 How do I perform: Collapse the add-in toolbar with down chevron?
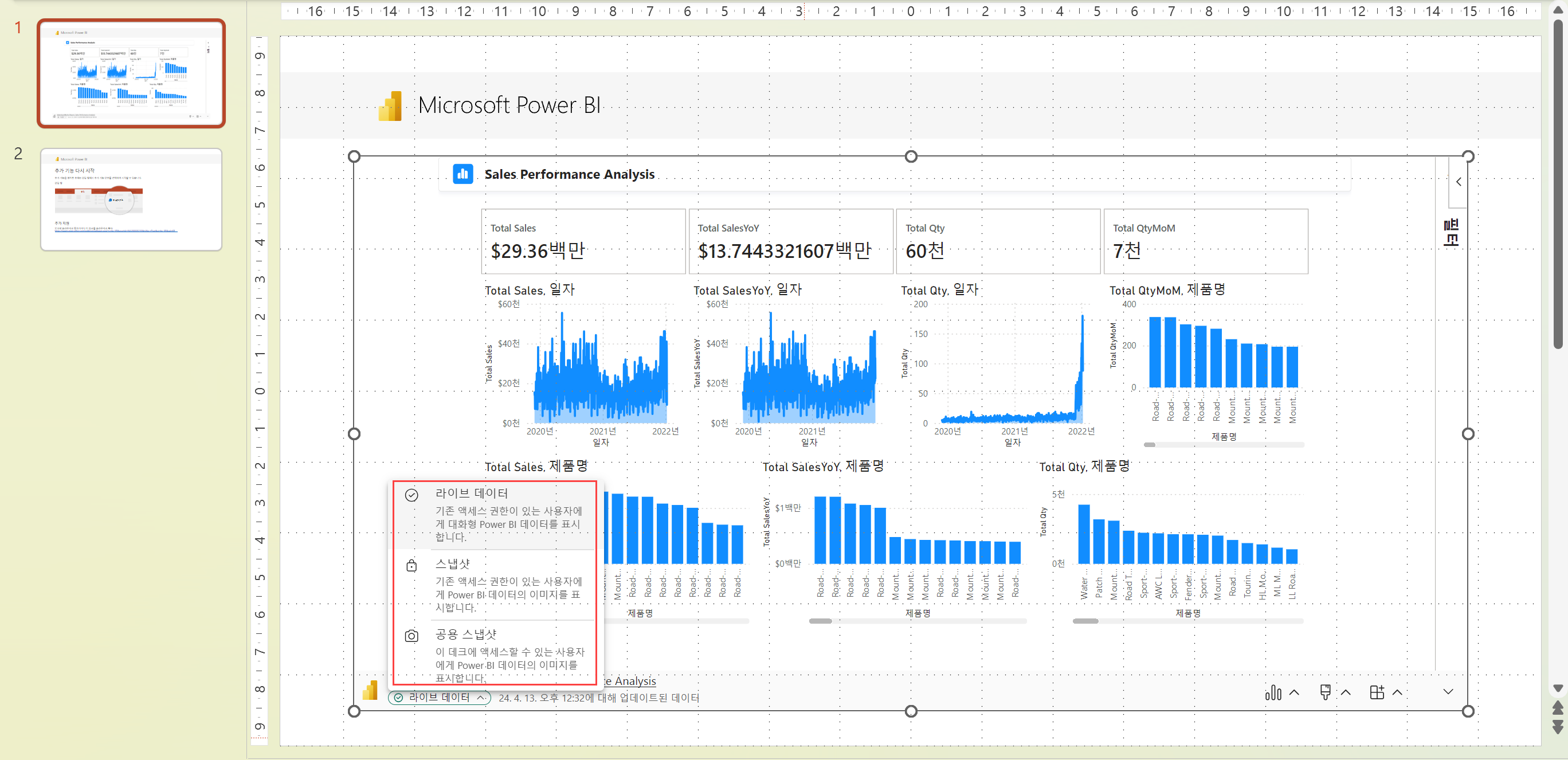click(1448, 692)
